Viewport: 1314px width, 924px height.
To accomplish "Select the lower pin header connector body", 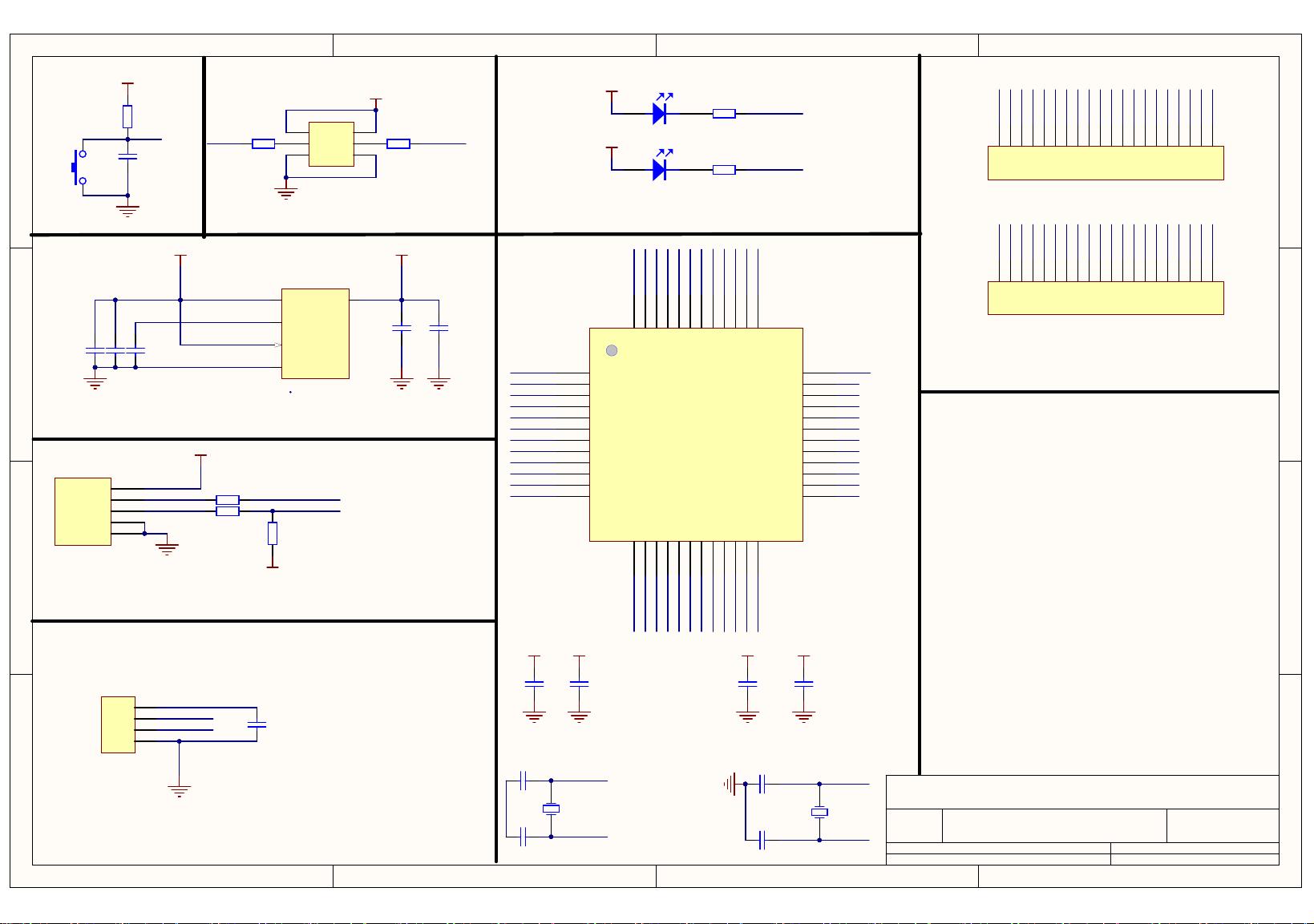I will click(1106, 298).
